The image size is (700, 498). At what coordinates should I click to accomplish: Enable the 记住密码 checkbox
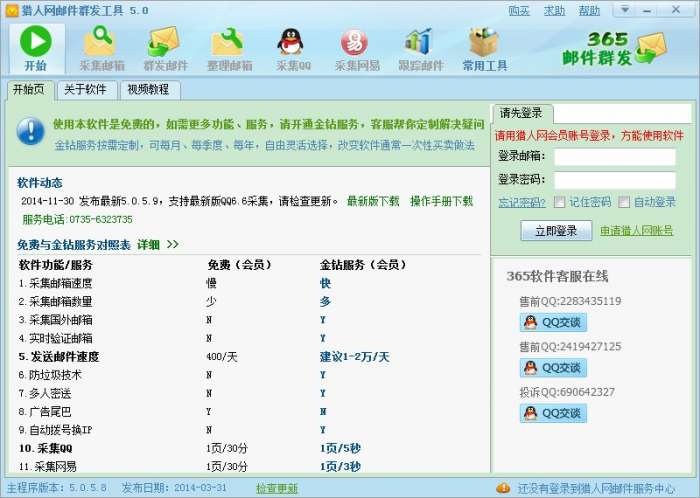pyautogui.click(x=559, y=202)
